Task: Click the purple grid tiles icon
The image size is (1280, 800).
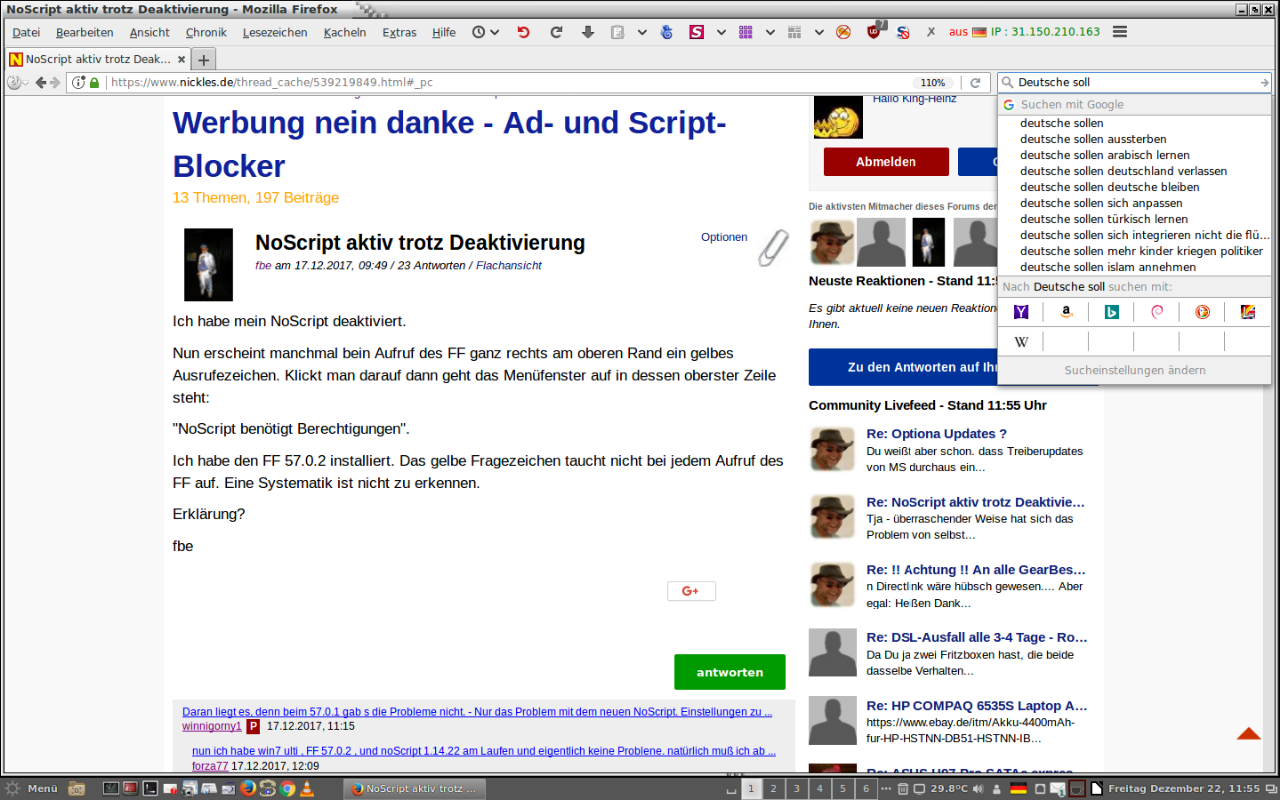Action: [x=746, y=32]
